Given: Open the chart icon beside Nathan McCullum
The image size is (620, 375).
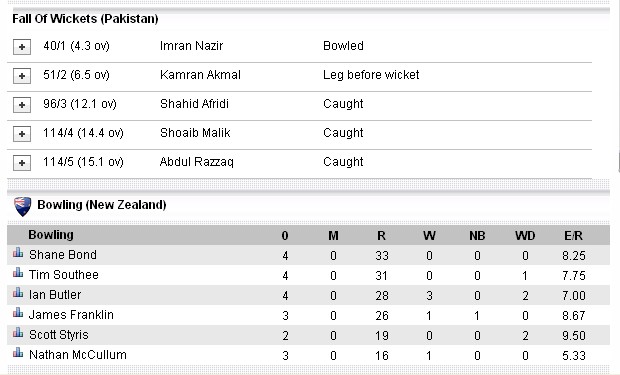Looking at the screenshot, I should tap(18, 352).
